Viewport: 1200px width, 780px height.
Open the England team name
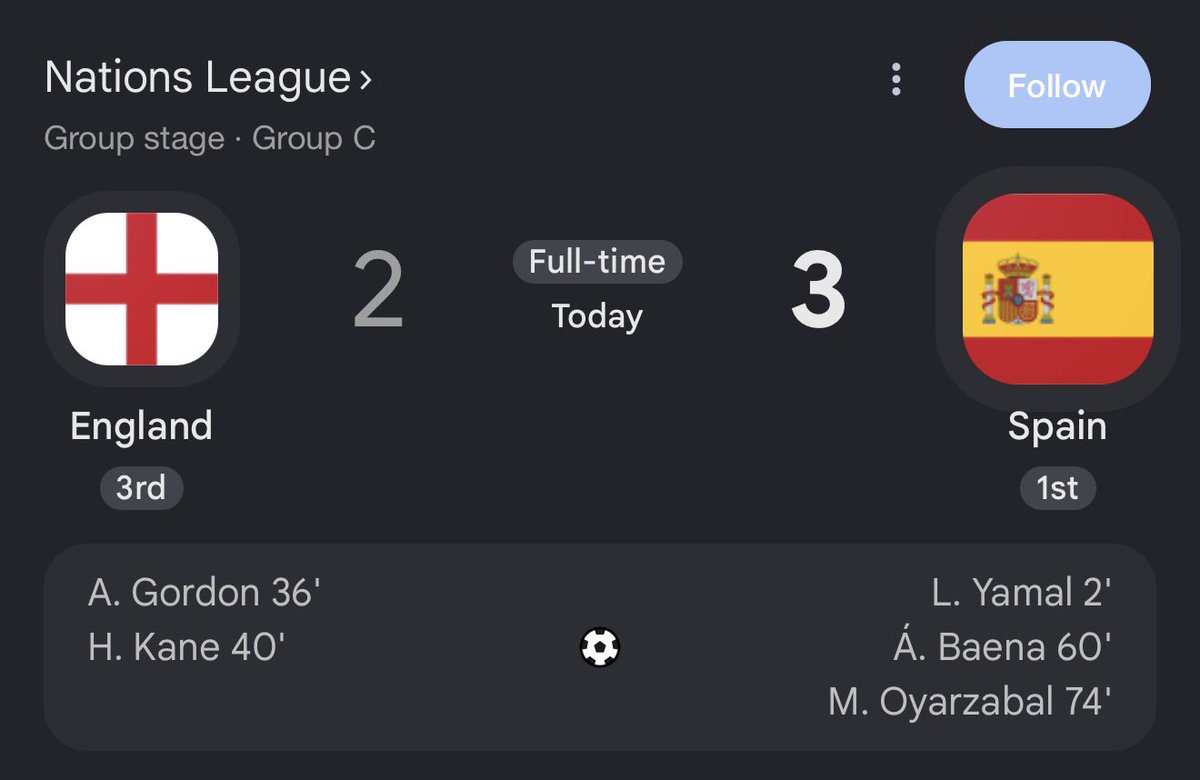pos(141,426)
